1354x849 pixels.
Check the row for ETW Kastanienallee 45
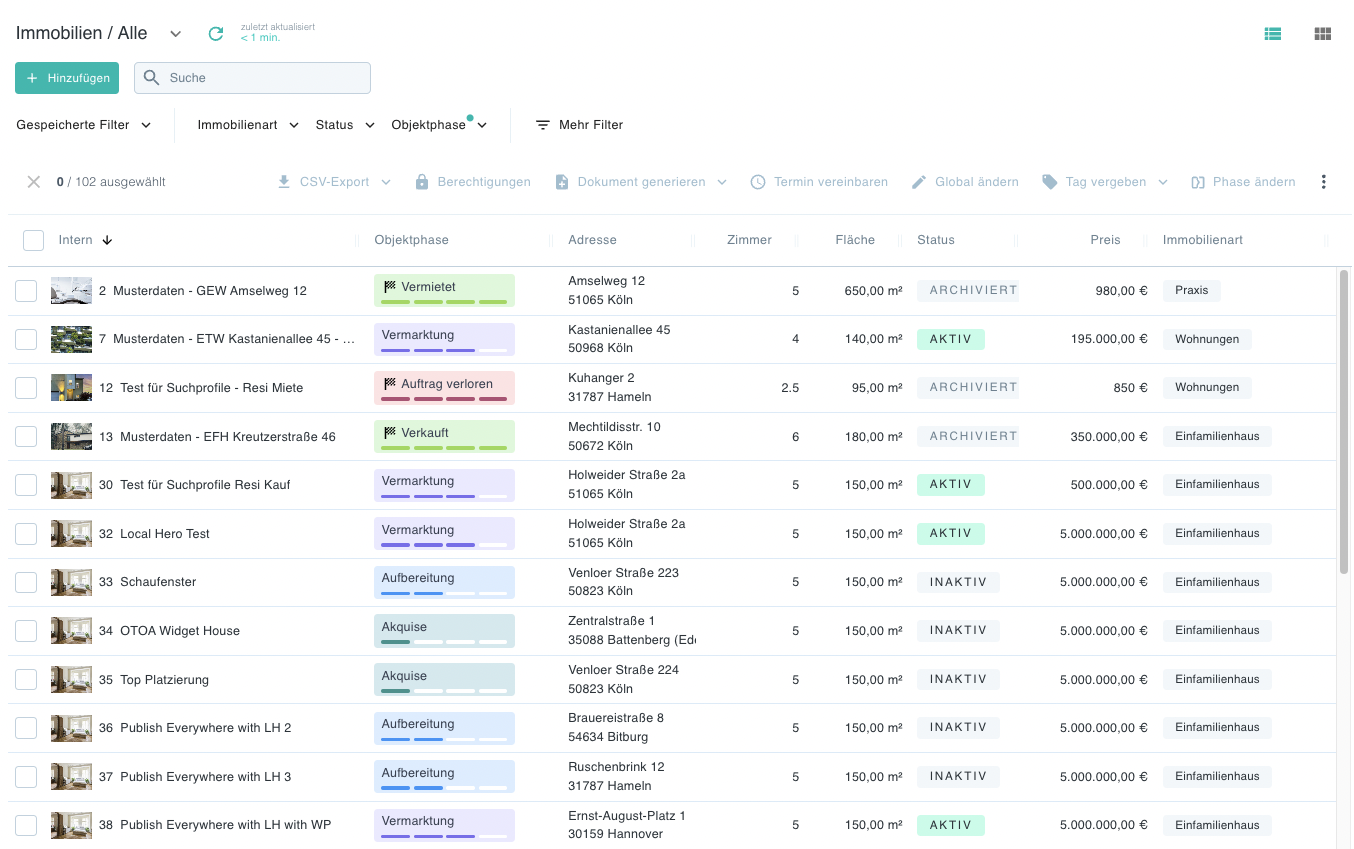[26, 339]
